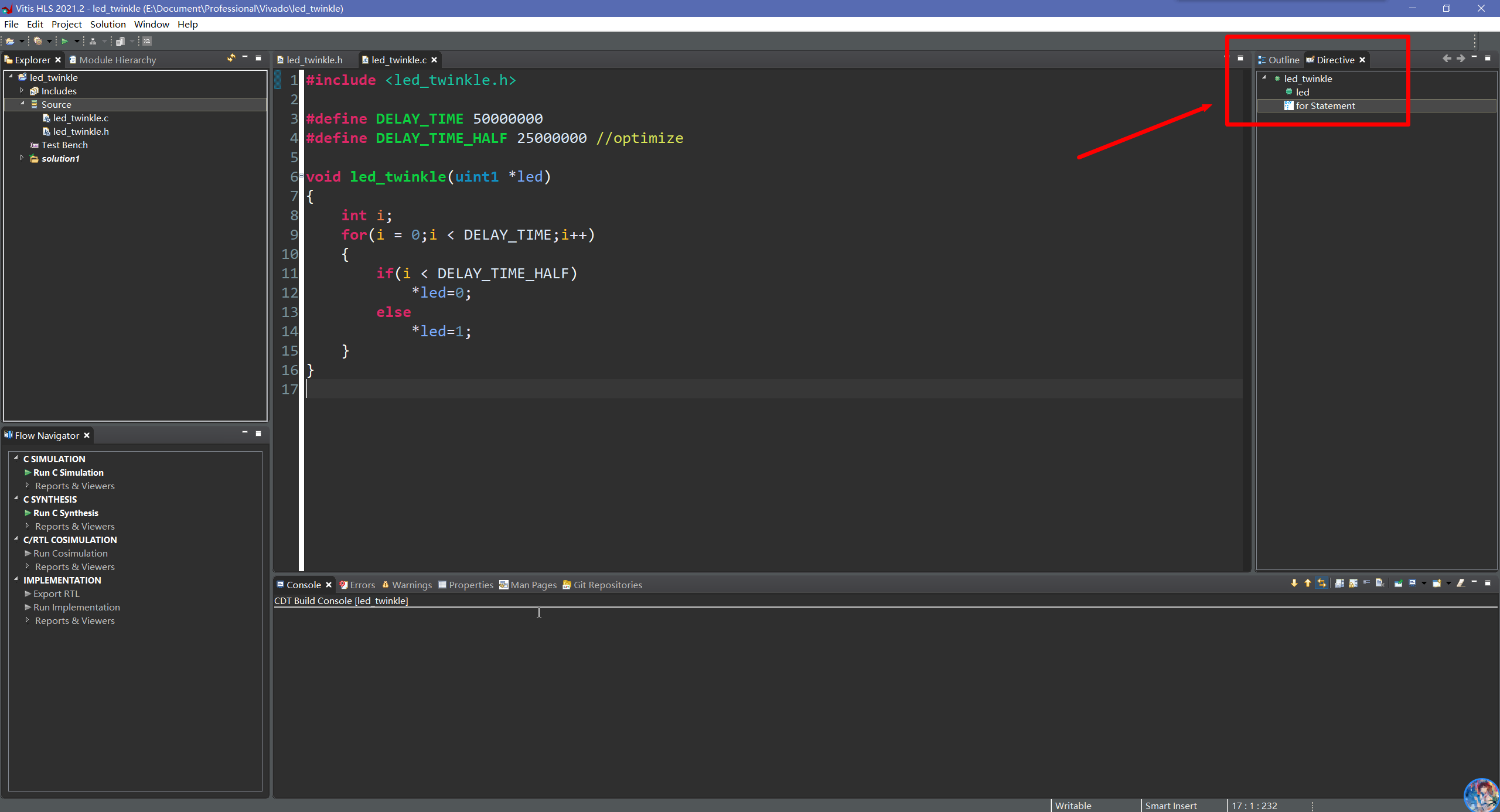Expand Reports & Viewers under C/RTL COSIMULATION
Image resolution: width=1500 pixels, height=812 pixels.
pos(27,567)
